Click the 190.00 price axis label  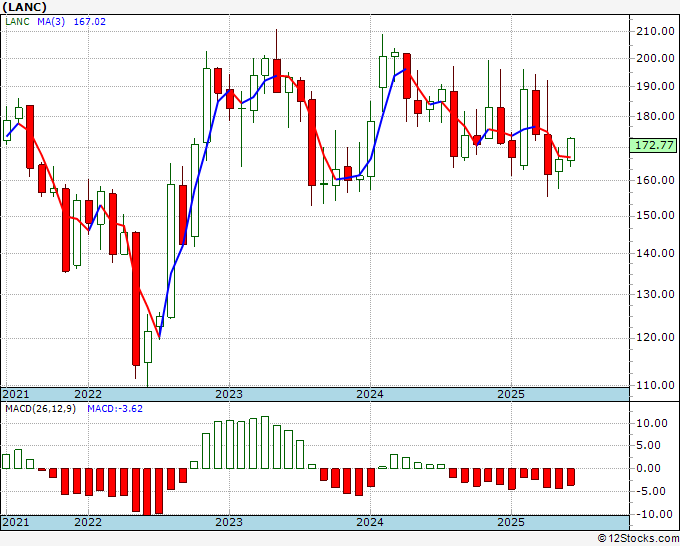coord(655,86)
